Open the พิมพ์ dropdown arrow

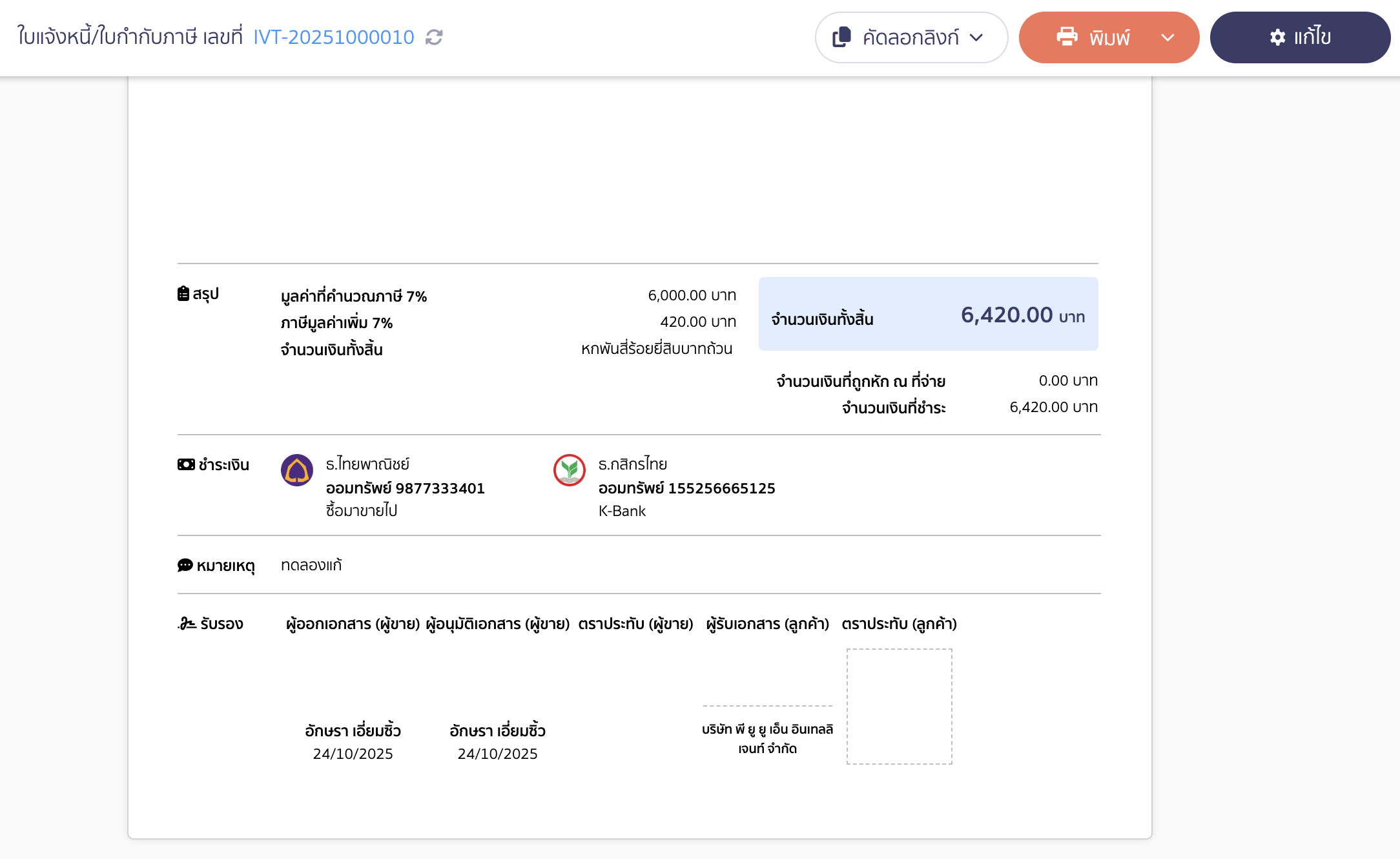pyautogui.click(x=1168, y=37)
